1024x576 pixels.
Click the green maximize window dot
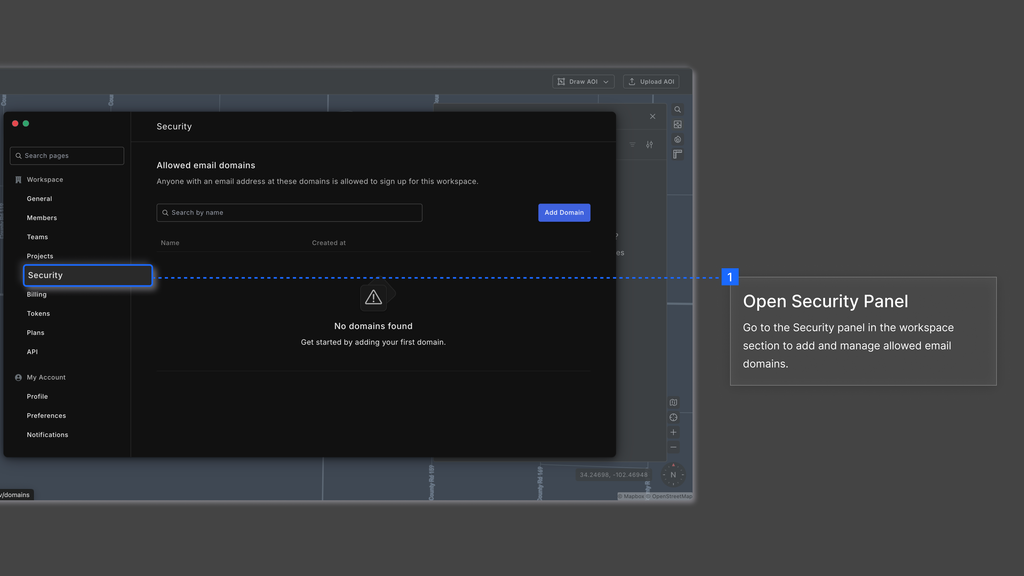pyautogui.click(x=26, y=123)
